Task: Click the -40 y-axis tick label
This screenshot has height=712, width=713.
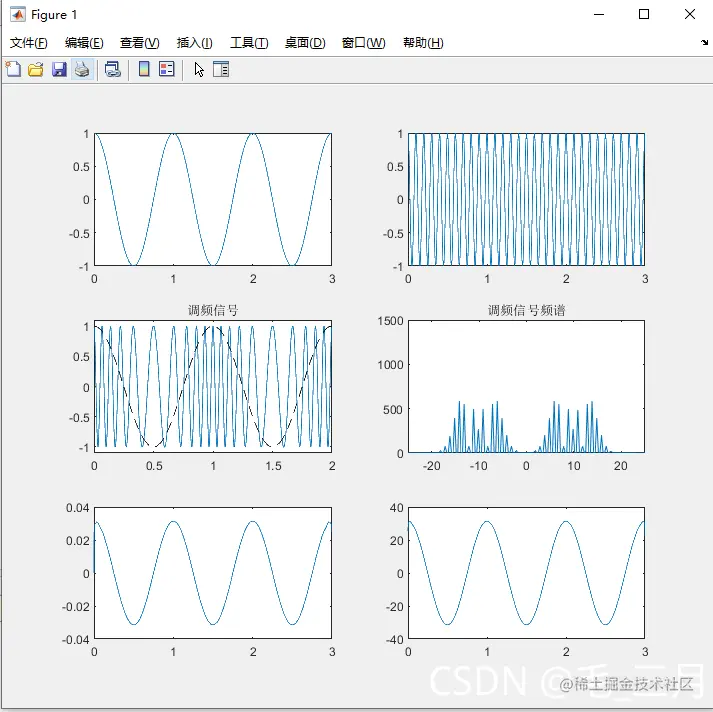Action: click(394, 640)
